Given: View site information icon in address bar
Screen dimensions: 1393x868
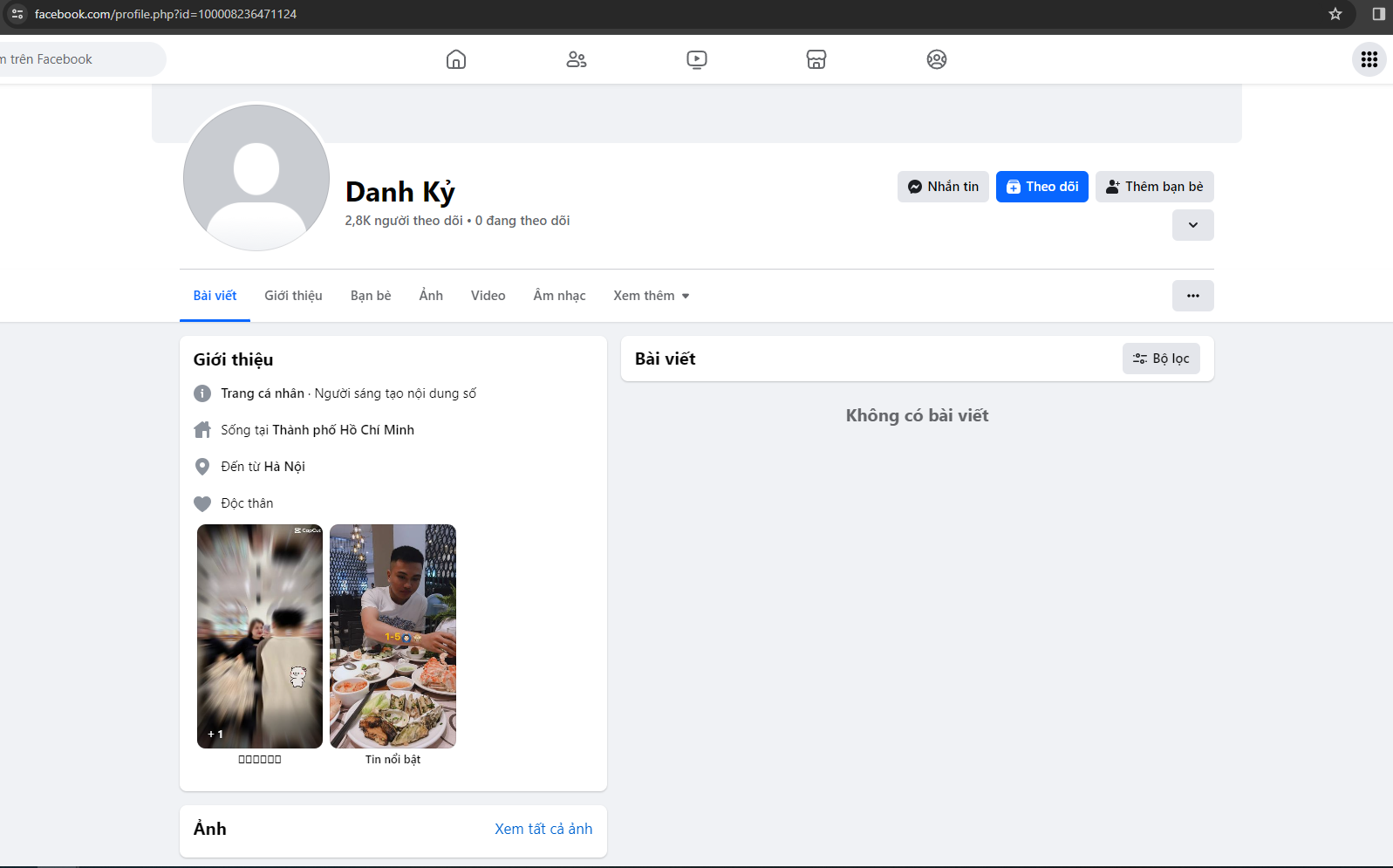Looking at the screenshot, I should point(17,14).
